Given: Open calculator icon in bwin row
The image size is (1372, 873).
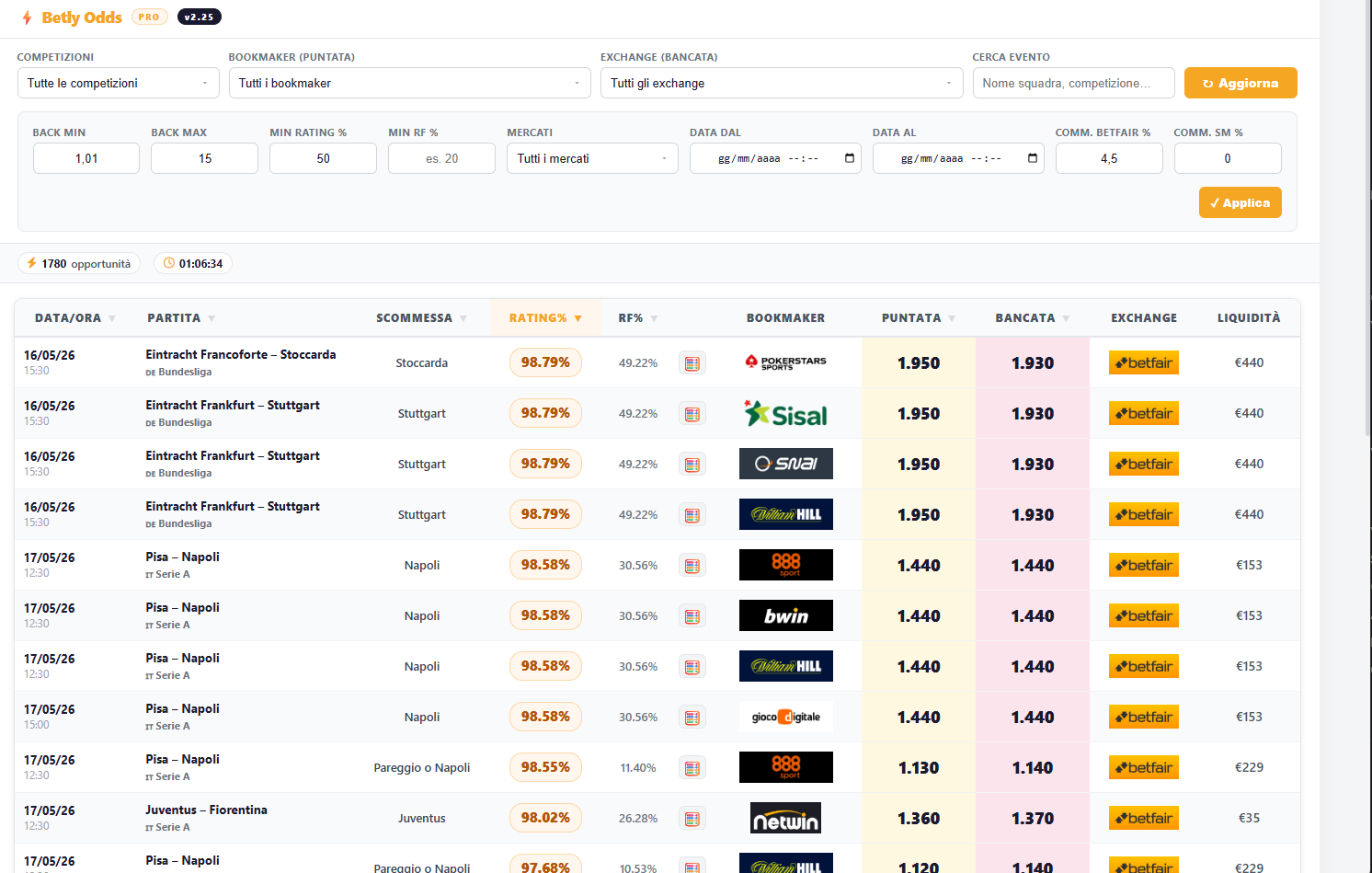Looking at the screenshot, I should 692,616.
